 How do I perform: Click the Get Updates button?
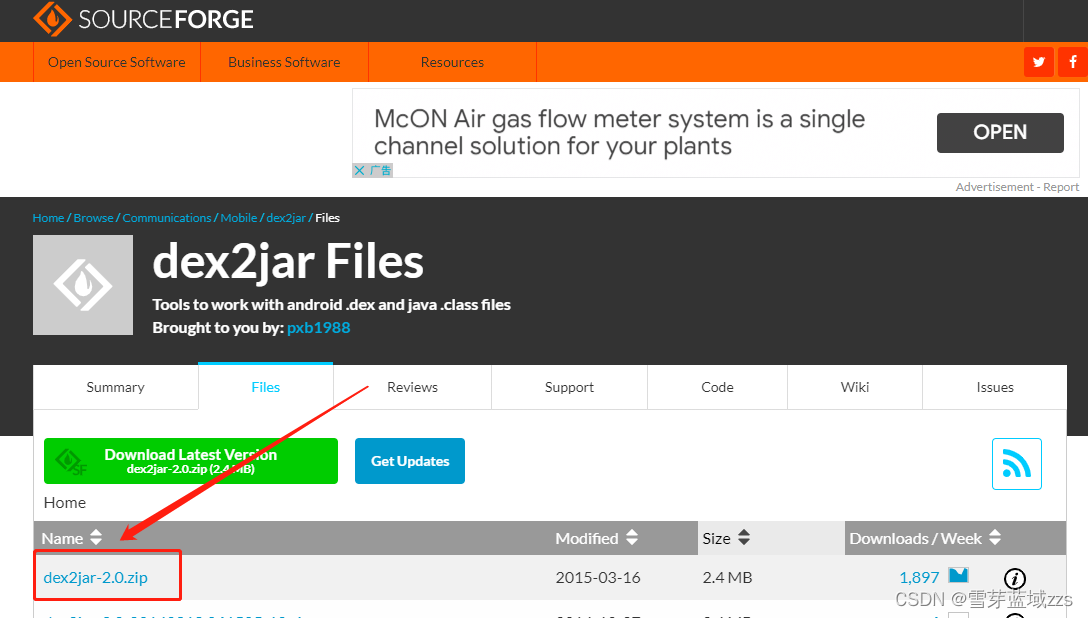point(410,461)
